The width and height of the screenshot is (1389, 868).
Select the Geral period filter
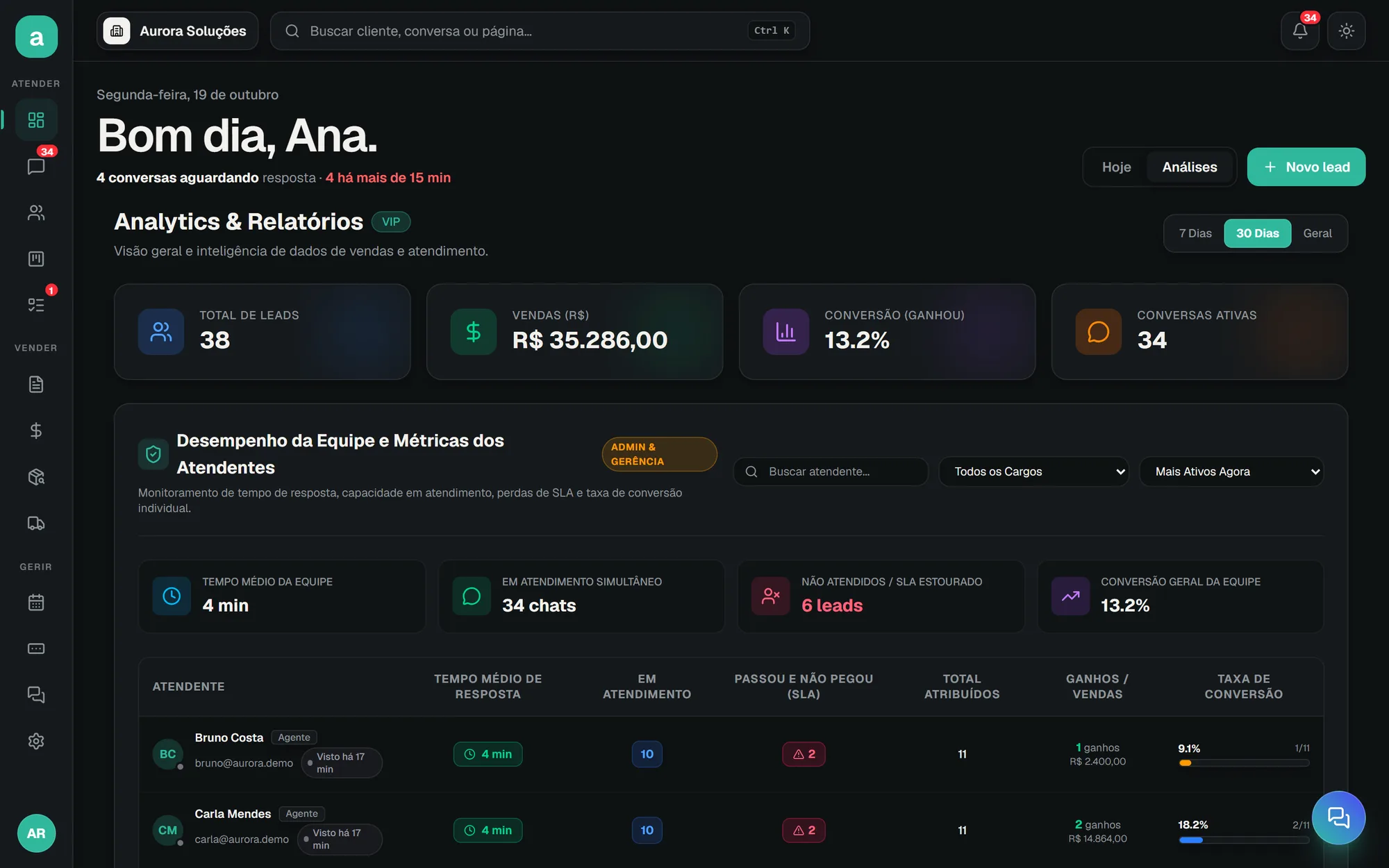tap(1317, 233)
